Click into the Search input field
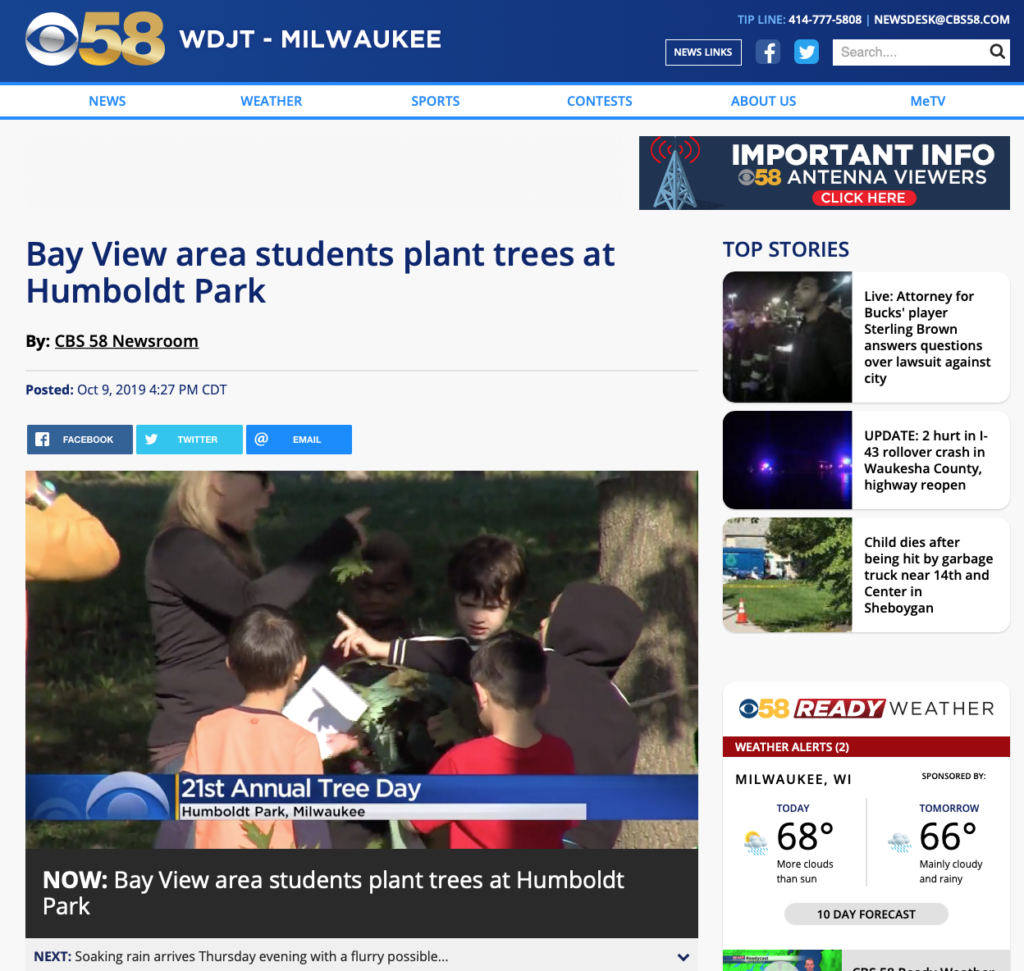This screenshot has width=1024, height=971. (910, 52)
